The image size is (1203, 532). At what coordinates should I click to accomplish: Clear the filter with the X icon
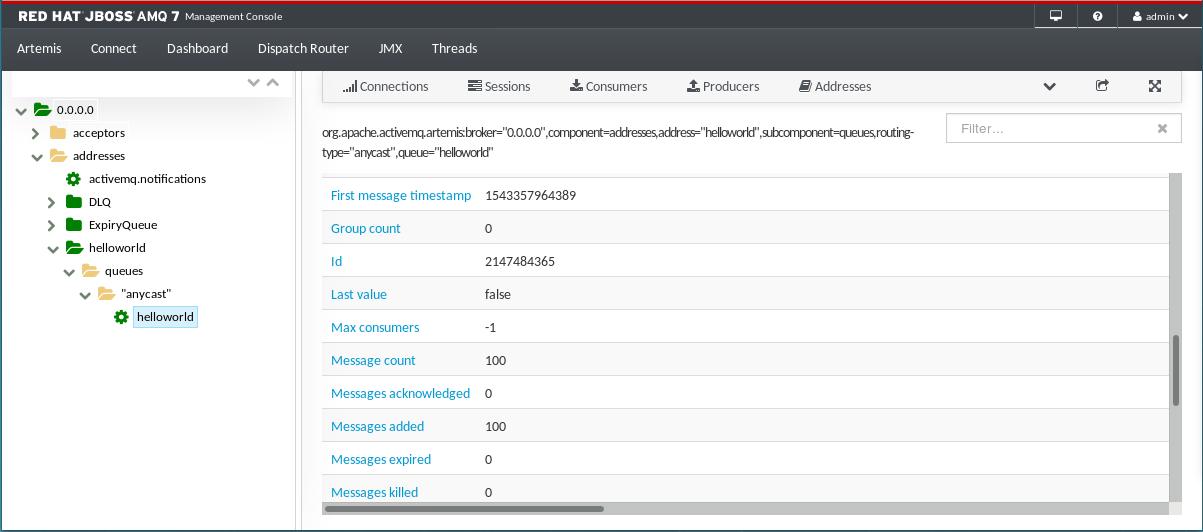point(1162,129)
